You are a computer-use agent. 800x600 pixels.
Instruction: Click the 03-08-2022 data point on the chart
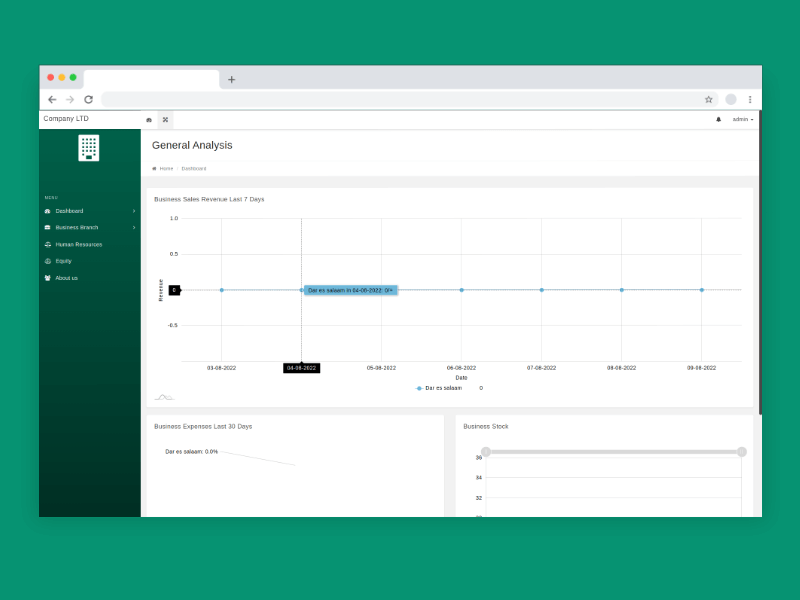point(221,290)
